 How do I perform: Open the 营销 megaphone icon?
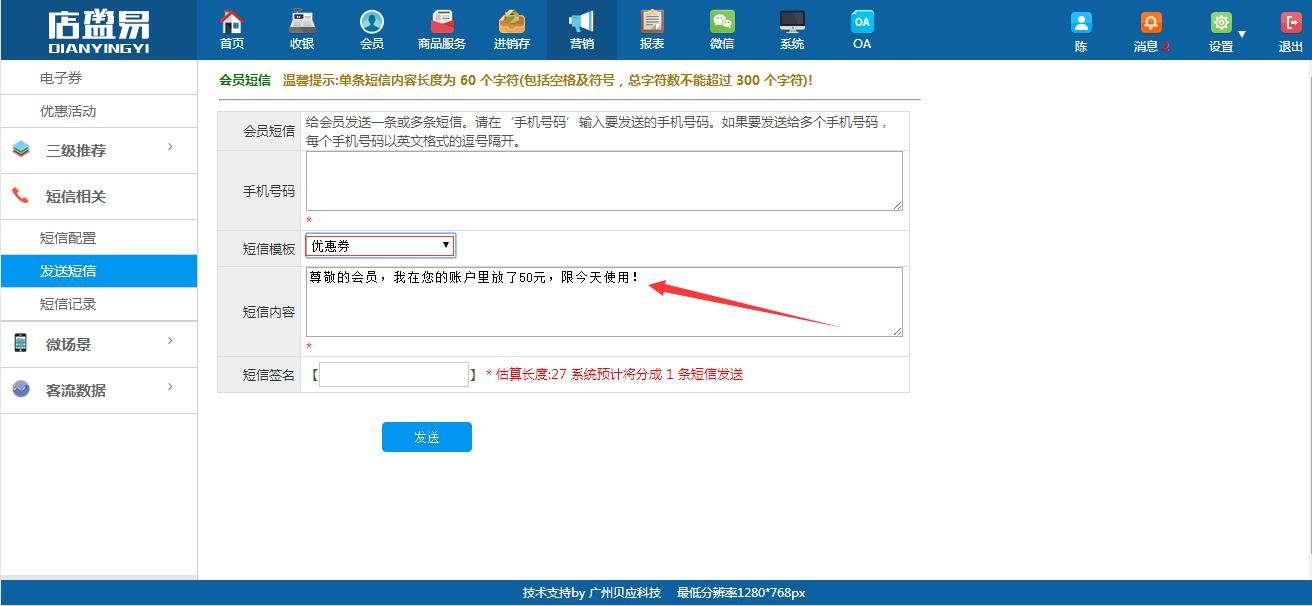[x=581, y=21]
